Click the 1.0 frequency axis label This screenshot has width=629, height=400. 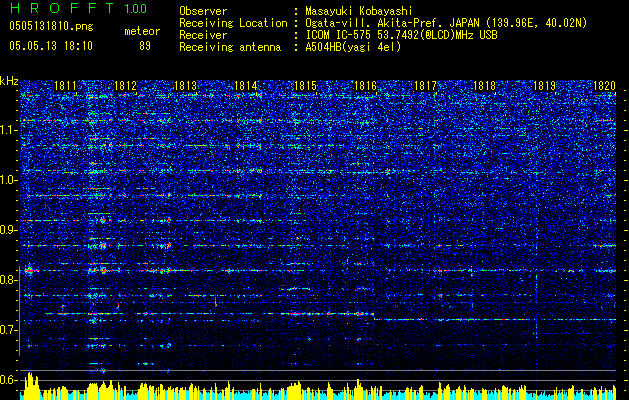[x=8, y=180]
